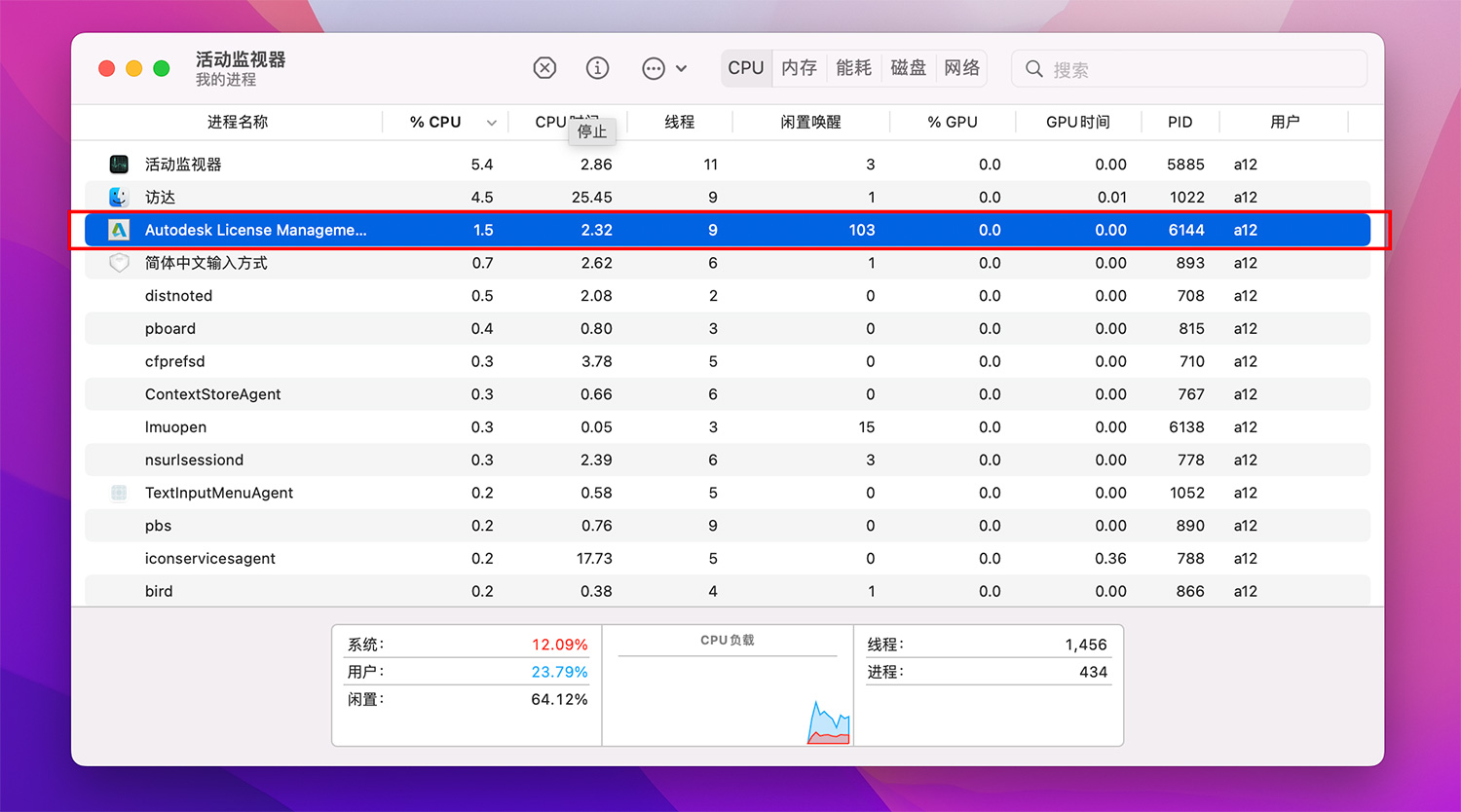Sort by the 用户 column header

(1286, 122)
